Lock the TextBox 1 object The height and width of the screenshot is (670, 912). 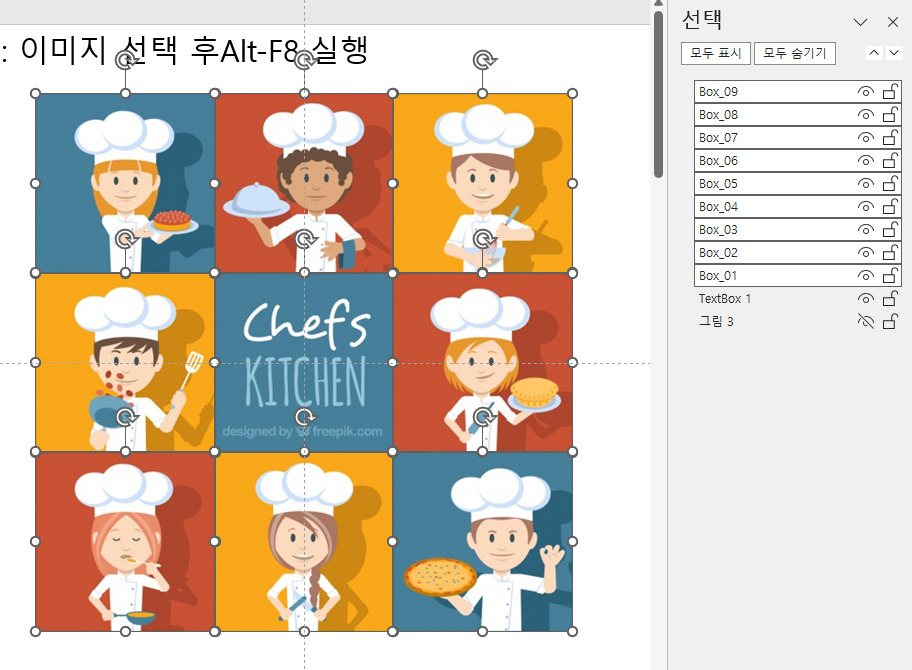[x=890, y=298]
